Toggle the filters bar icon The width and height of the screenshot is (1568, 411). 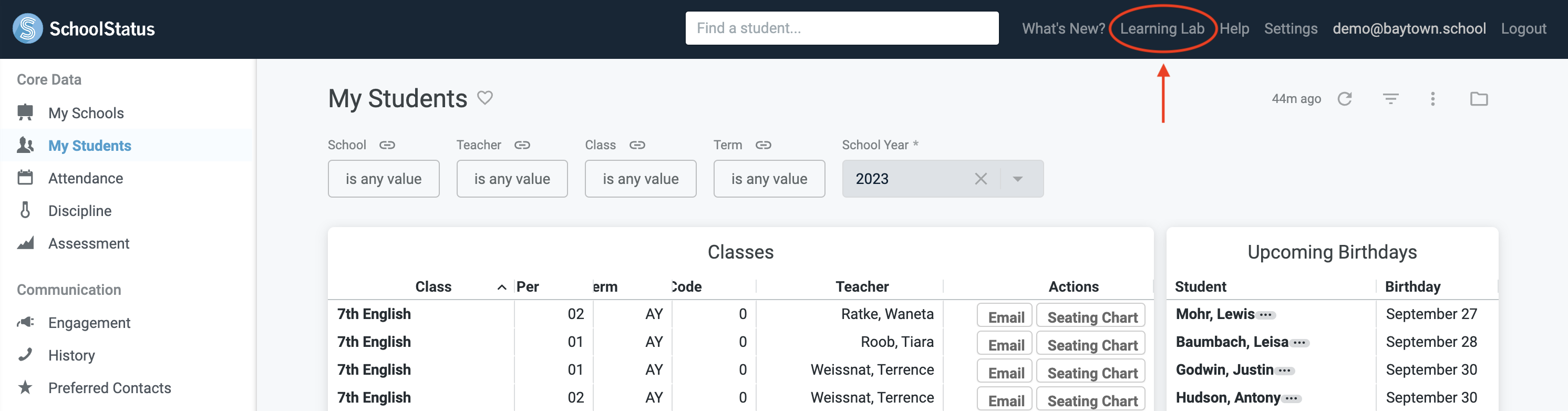pyautogui.click(x=1390, y=99)
